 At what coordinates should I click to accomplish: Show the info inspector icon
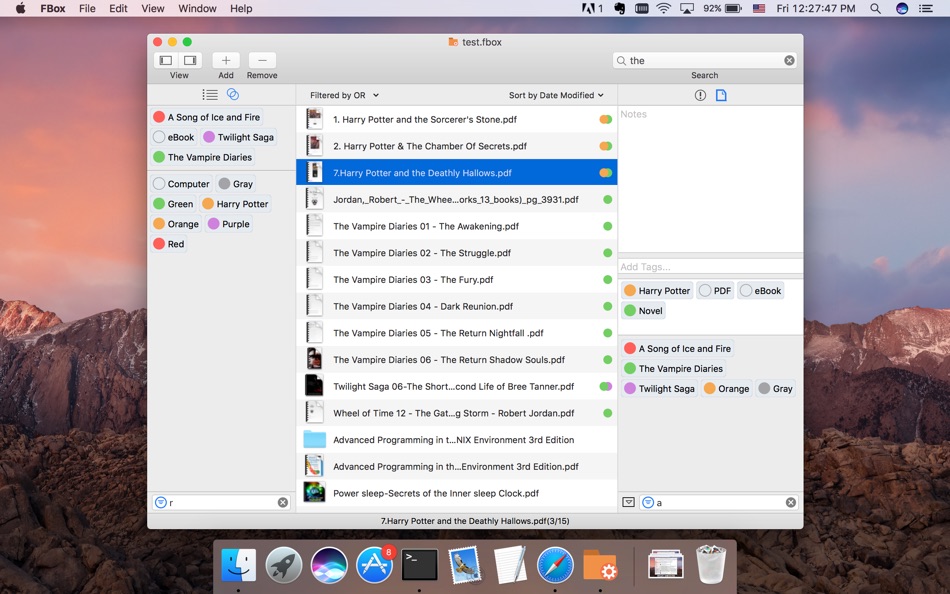click(x=700, y=95)
